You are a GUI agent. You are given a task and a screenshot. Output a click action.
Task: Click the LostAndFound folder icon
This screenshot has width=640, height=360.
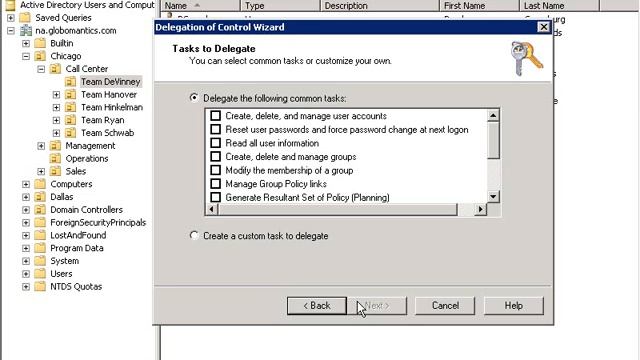[x=40, y=235]
